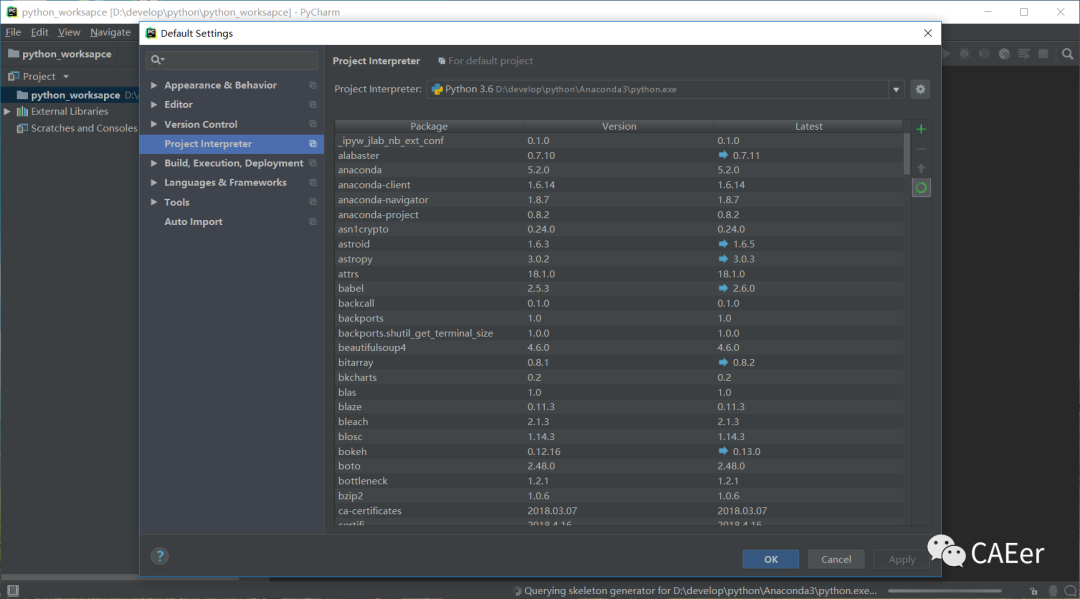The width and height of the screenshot is (1080, 599).
Task: Click the Profile icon in PyCharm toolbar
Action: (x=1004, y=54)
